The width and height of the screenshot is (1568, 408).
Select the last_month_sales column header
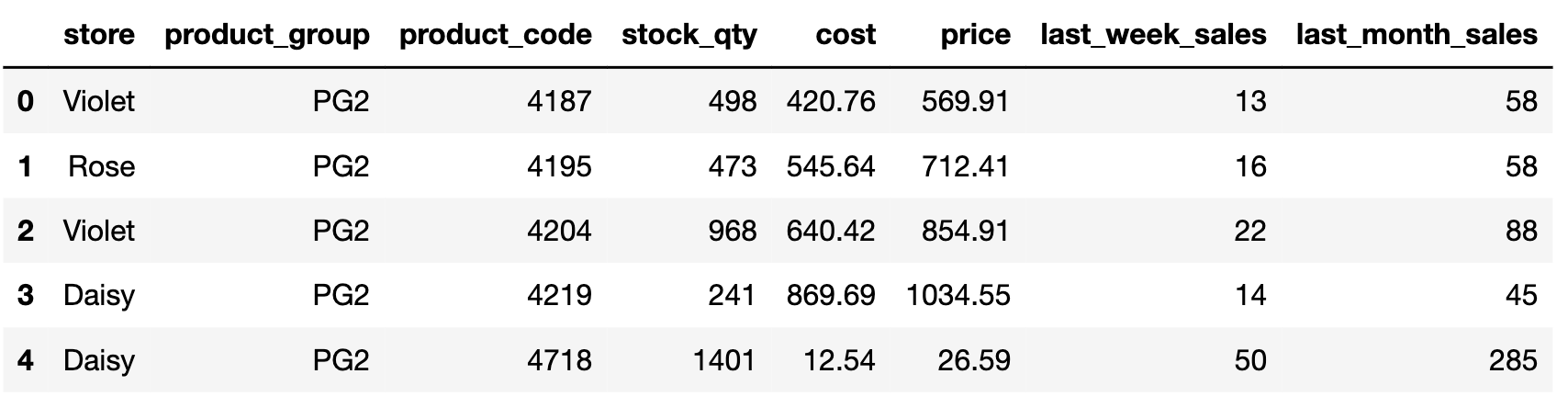click(x=1416, y=35)
